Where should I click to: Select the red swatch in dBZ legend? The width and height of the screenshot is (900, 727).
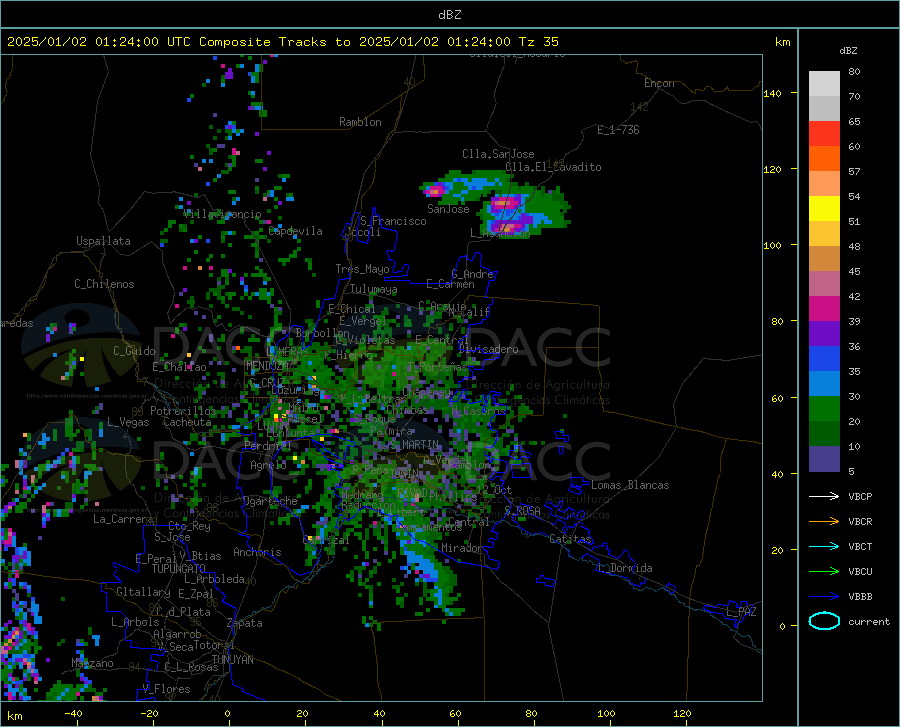pos(824,133)
